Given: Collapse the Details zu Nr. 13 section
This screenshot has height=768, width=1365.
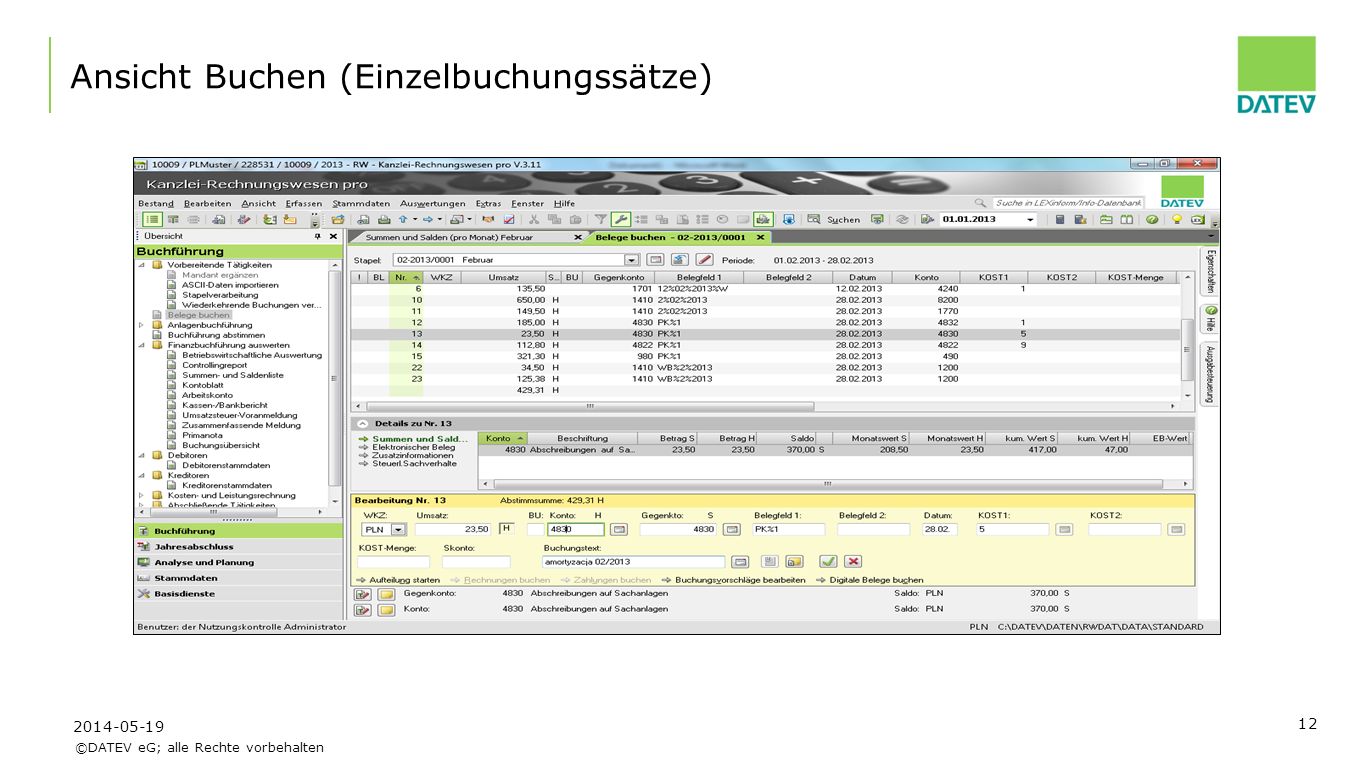Looking at the screenshot, I should pos(363,423).
